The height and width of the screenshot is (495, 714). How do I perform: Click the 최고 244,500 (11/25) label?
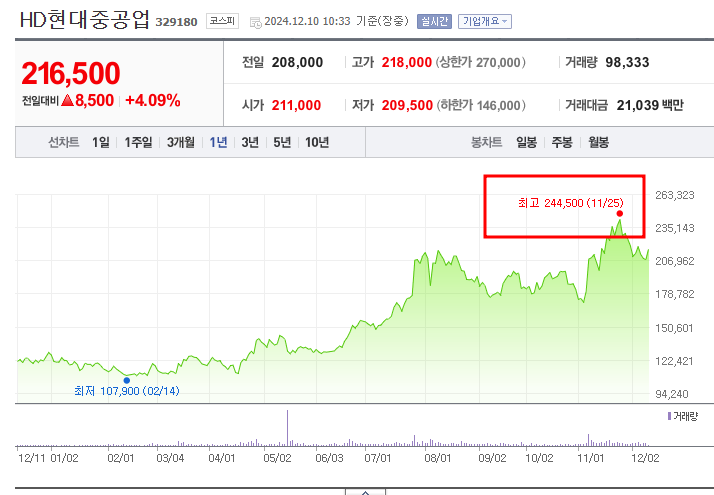pyautogui.click(x=571, y=203)
